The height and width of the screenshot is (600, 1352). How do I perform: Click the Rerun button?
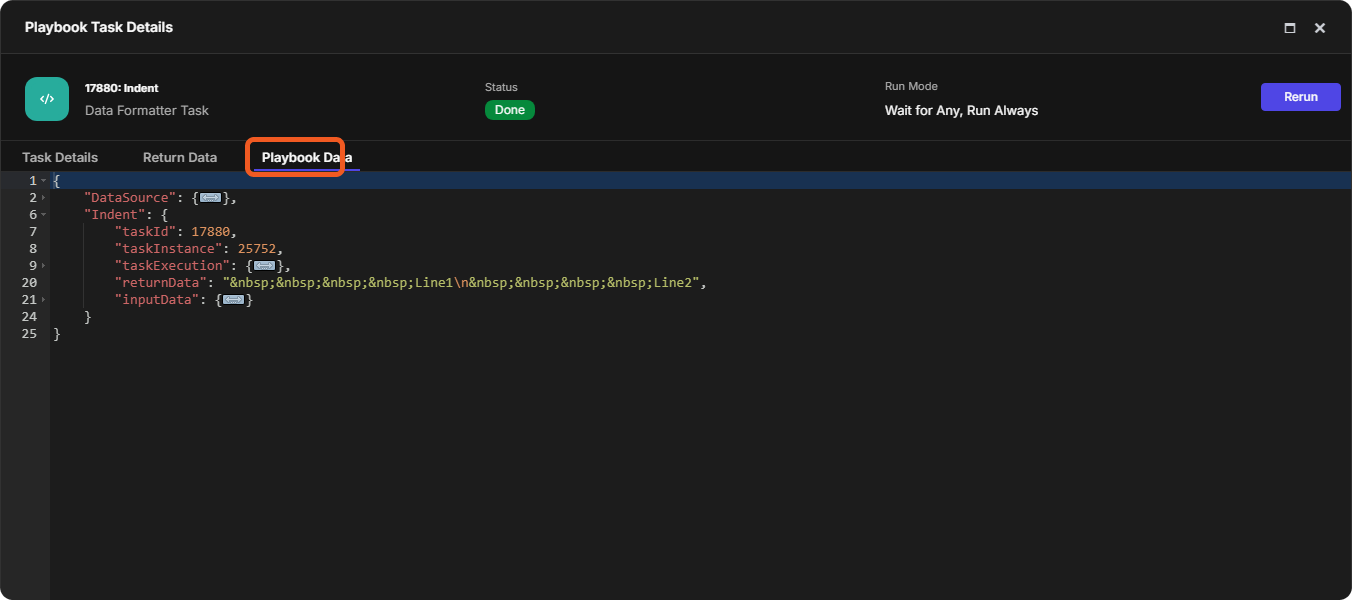[x=1300, y=97]
